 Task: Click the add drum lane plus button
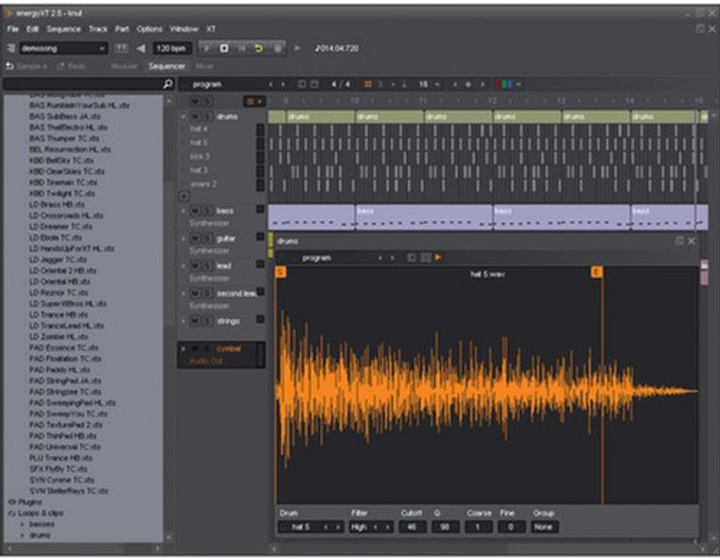click(x=184, y=196)
